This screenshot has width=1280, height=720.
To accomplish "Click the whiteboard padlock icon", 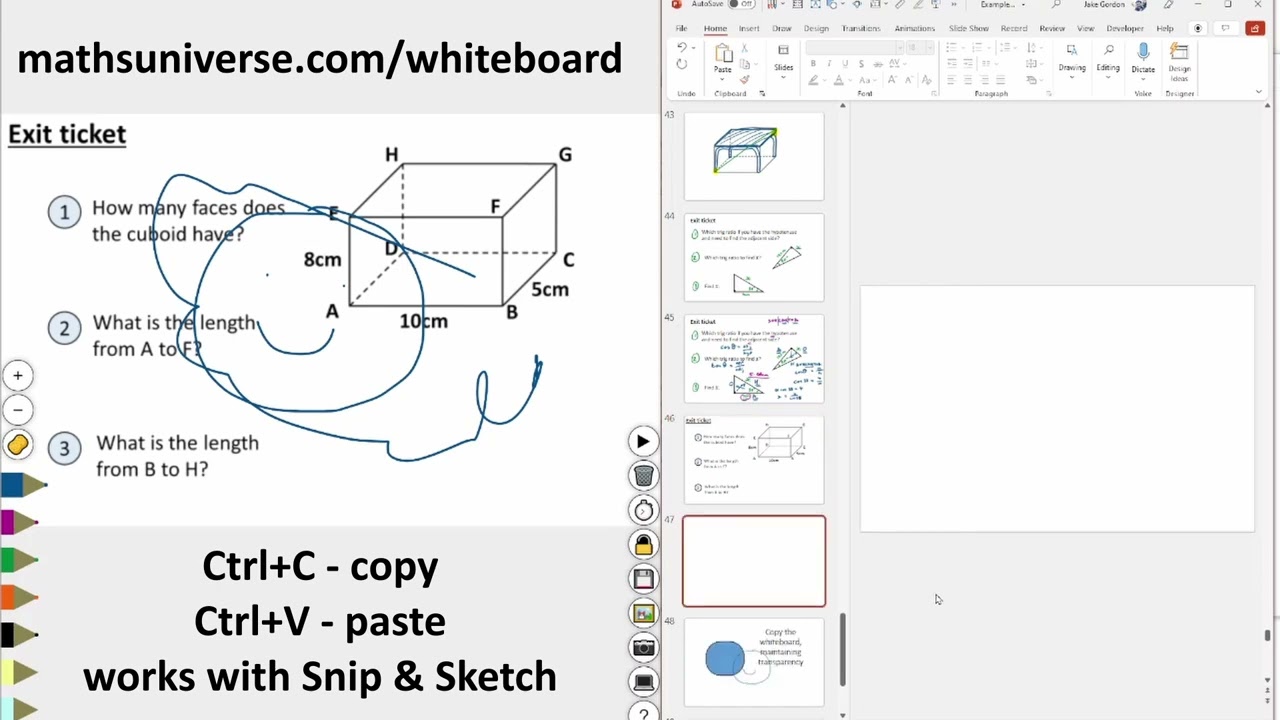I will 643,545.
